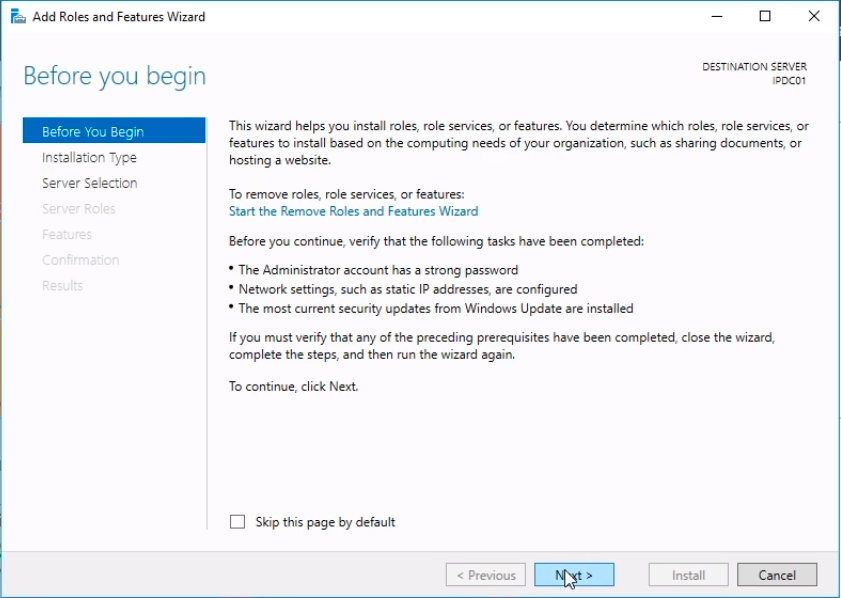Click the Before you begin page heading
Image resolution: width=841 pixels, height=598 pixels.
(114, 76)
